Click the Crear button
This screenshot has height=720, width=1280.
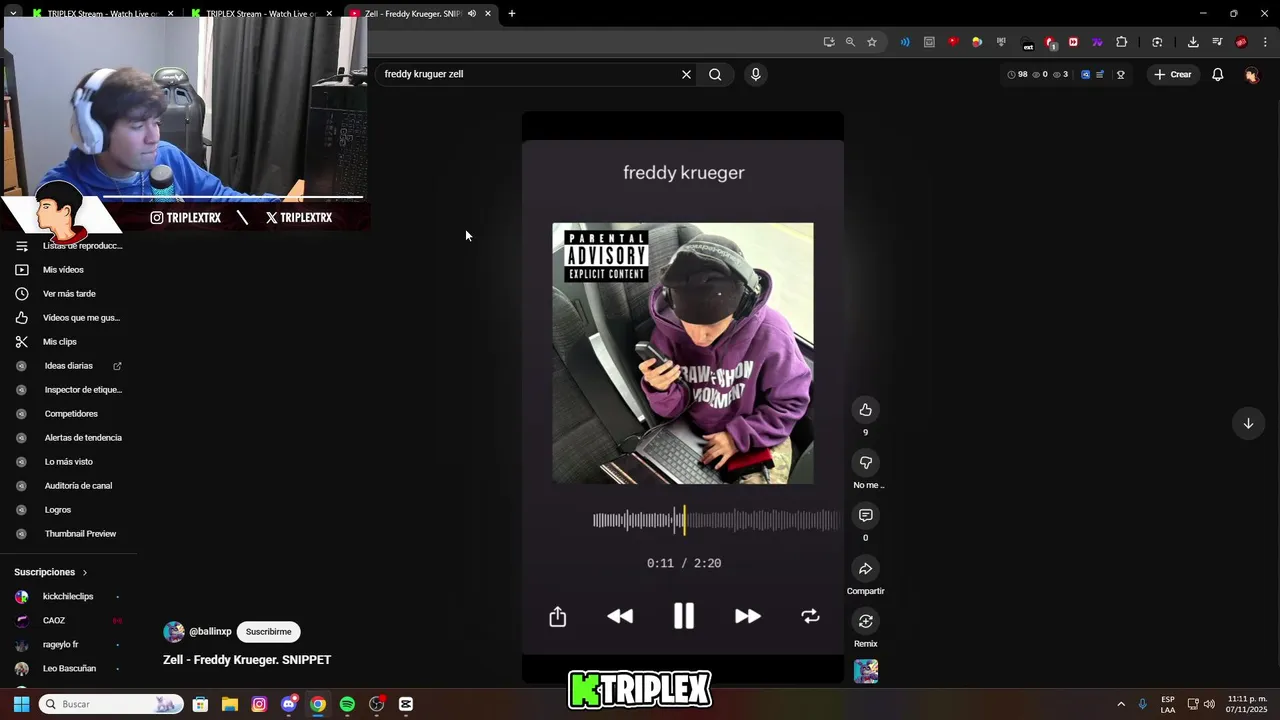pos(1172,74)
